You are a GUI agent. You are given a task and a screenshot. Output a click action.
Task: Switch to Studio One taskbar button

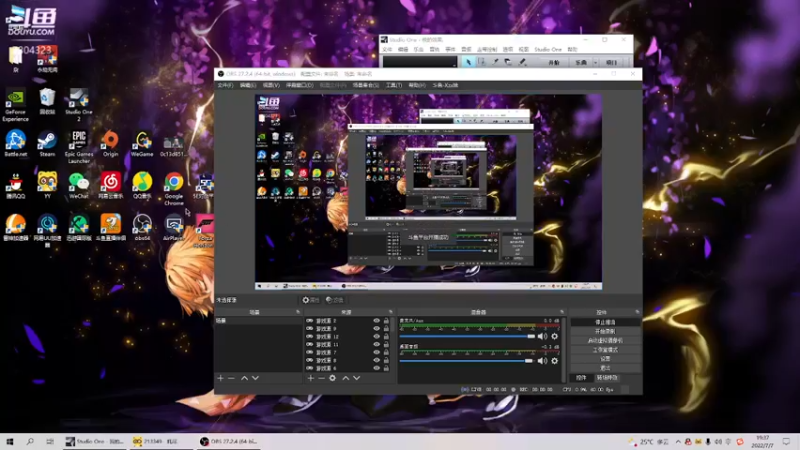pos(95,442)
